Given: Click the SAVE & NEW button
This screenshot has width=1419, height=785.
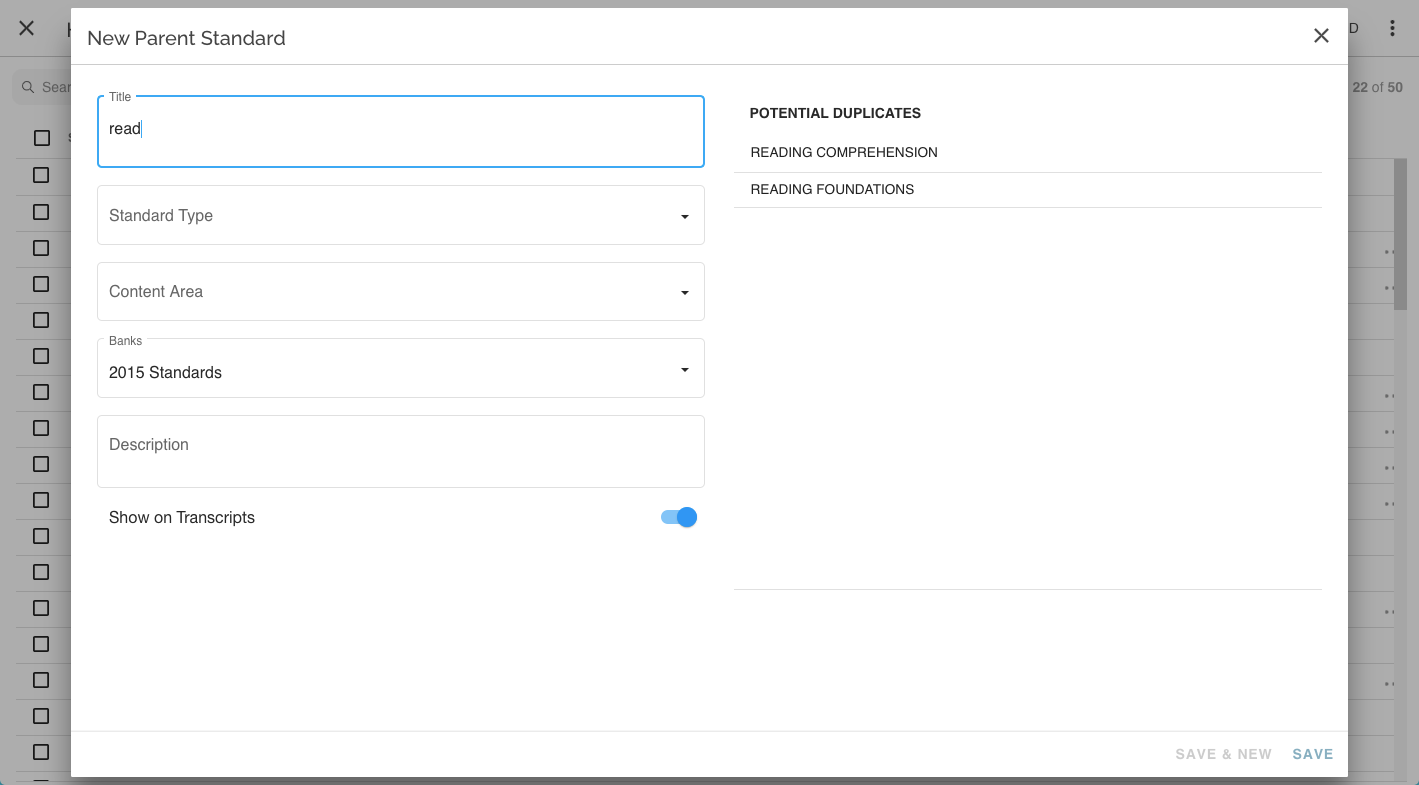Looking at the screenshot, I should pyautogui.click(x=1224, y=754).
